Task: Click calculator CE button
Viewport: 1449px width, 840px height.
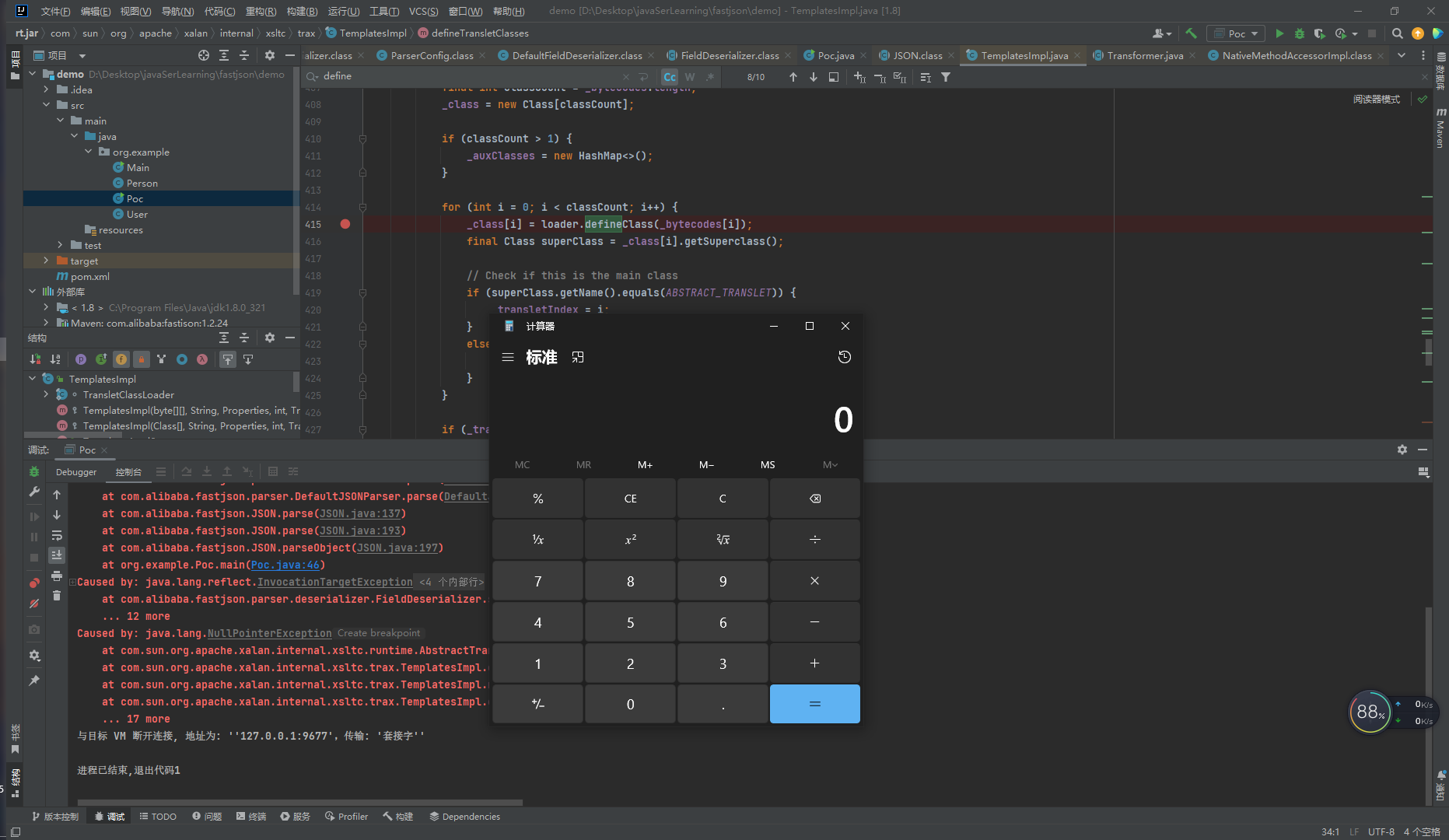Action: 630,499
